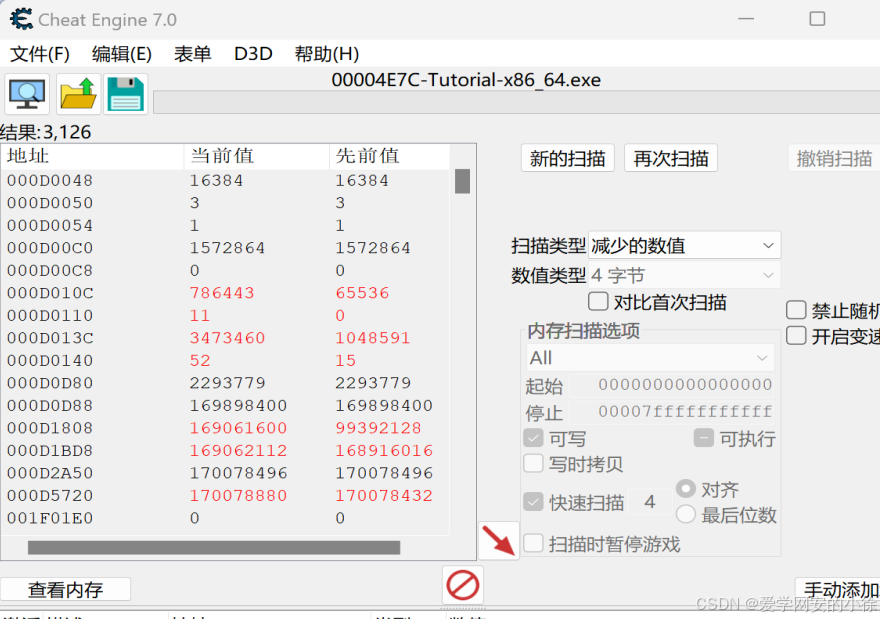
Task: Select result row address 000D1BD8
Action: [x=225, y=450]
